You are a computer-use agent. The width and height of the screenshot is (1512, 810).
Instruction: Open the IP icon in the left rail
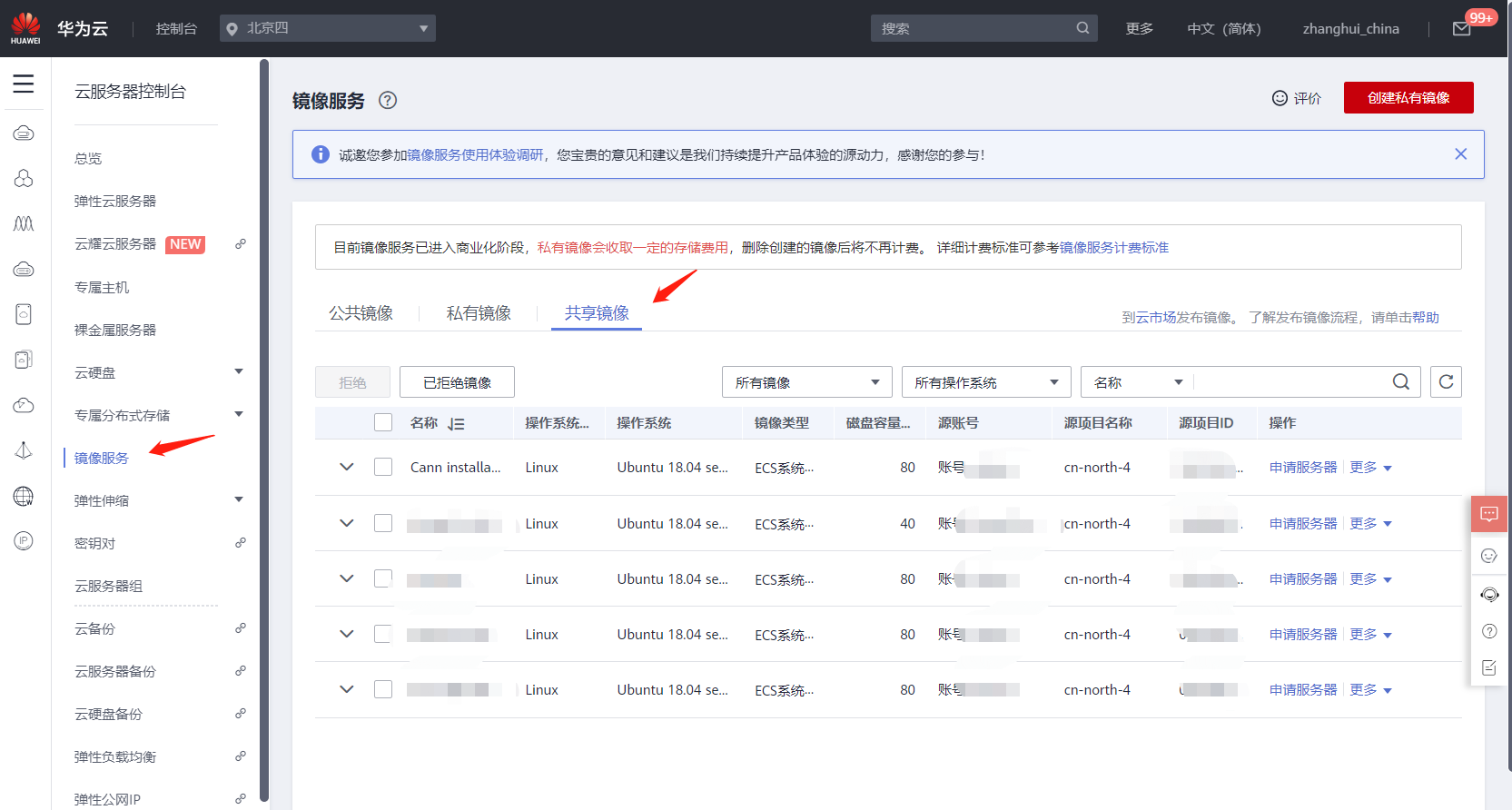[x=24, y=541]
